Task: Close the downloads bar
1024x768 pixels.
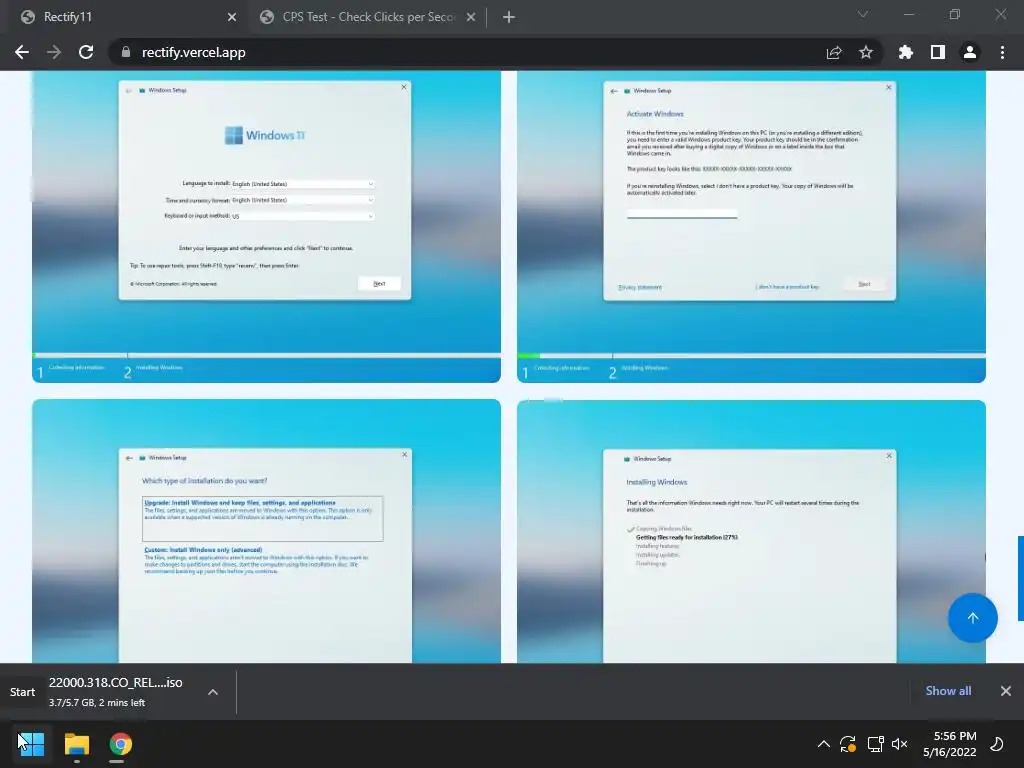Action: [1006, 691]
